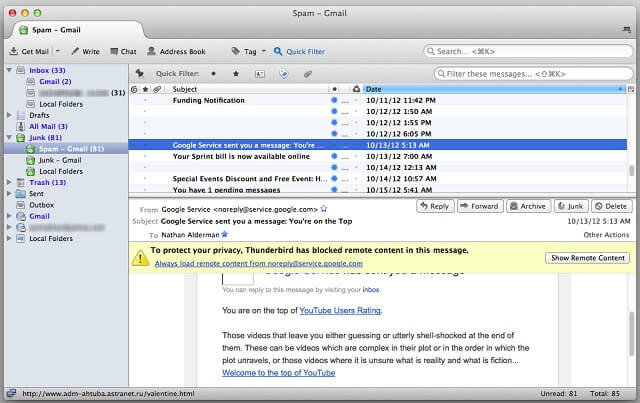Viewport: 640px width, 403px height.
Task: Sort by the junk status column header
Action: [356, 89]
